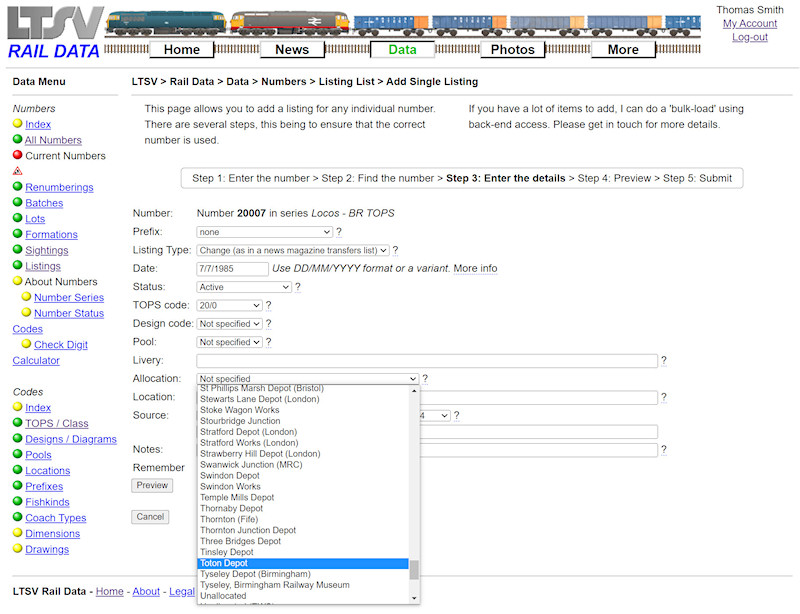Click the green icon next to TOPS / Class
This screenshot has height=614, width=800.
(17, 423)
